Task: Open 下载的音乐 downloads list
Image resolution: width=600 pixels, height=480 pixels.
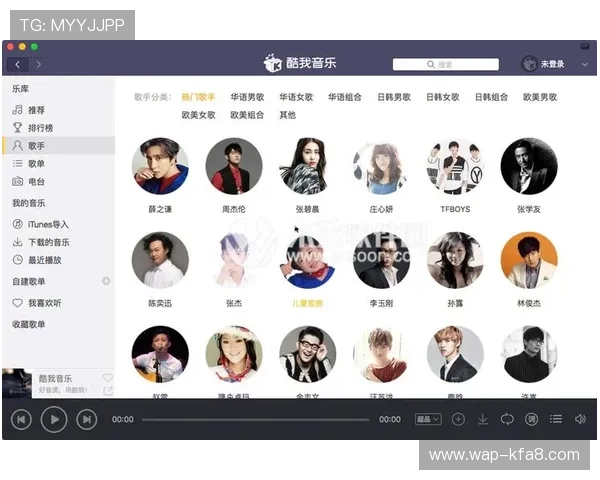Action: tap(59, 242)
